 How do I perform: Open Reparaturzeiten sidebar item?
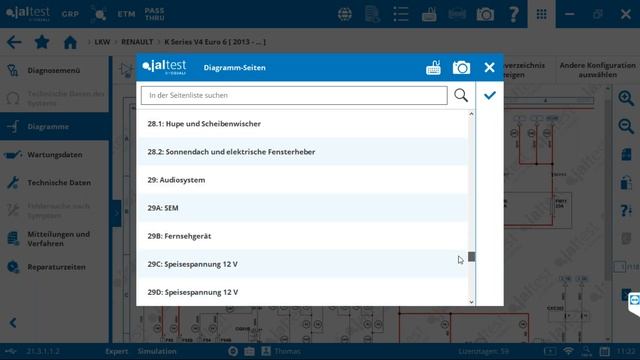[54, 267]
